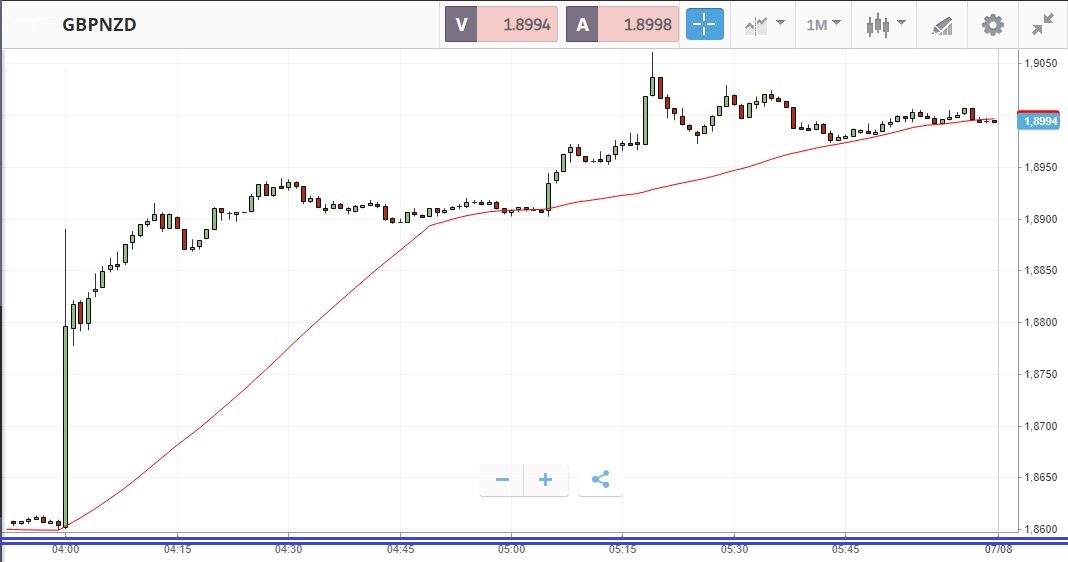Image resolution: width=1068 pixels, height=562 pixels.
Task: Click the 04:30 time axis label
Action: point(289,549)
